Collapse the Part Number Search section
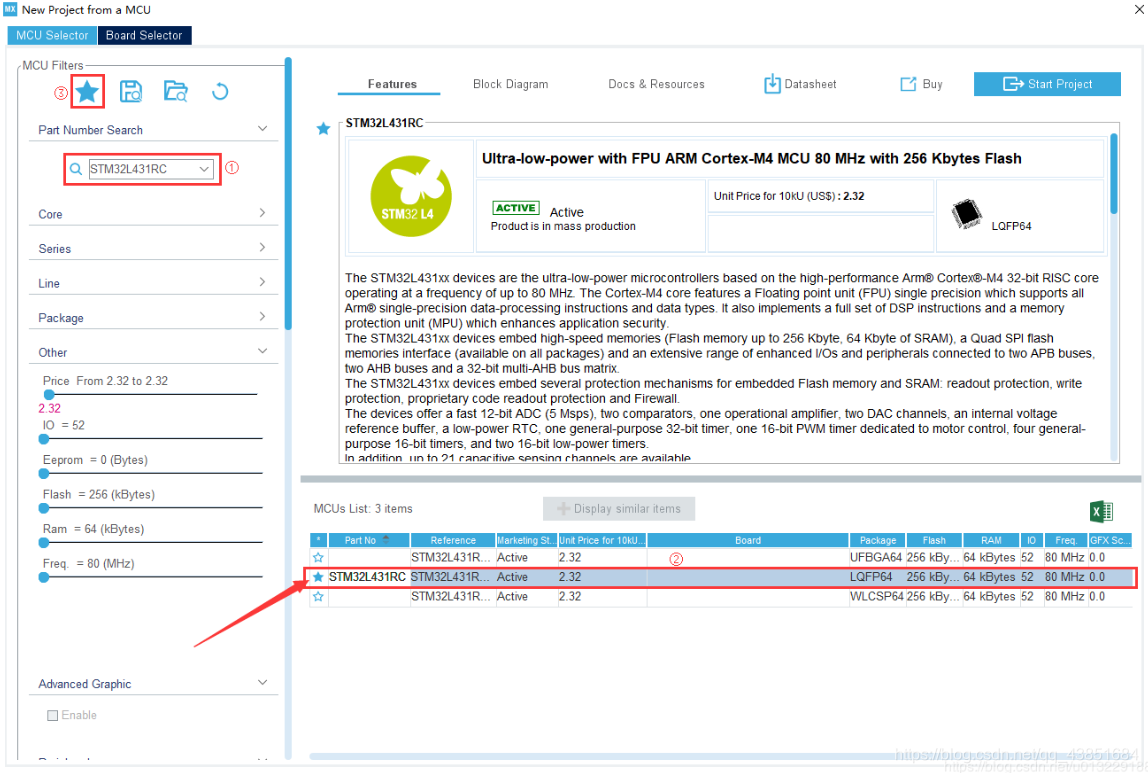 pyautogui.click(x=262, y=129)
